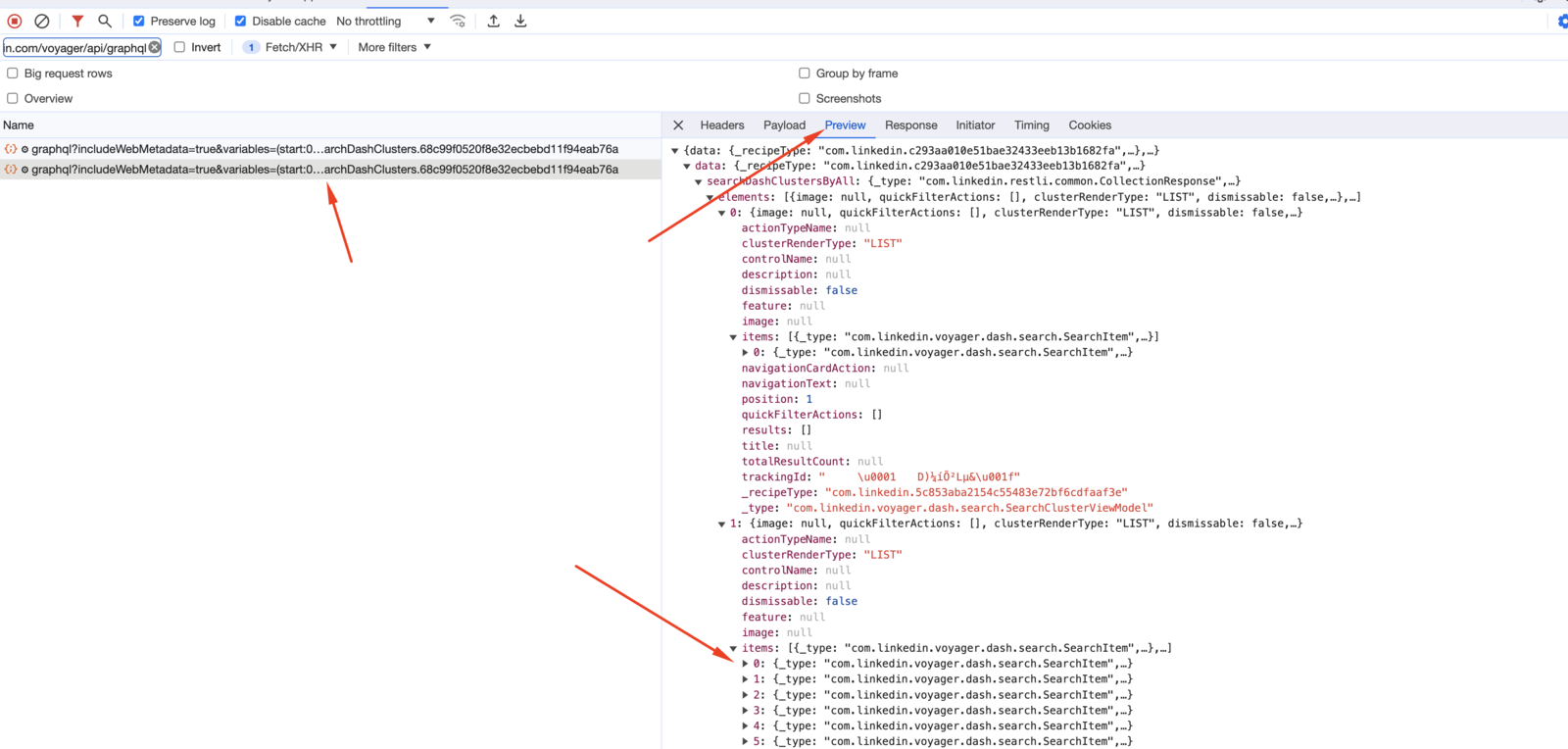Export HAR file download icon
The image size is (1568, 749).
520,21
